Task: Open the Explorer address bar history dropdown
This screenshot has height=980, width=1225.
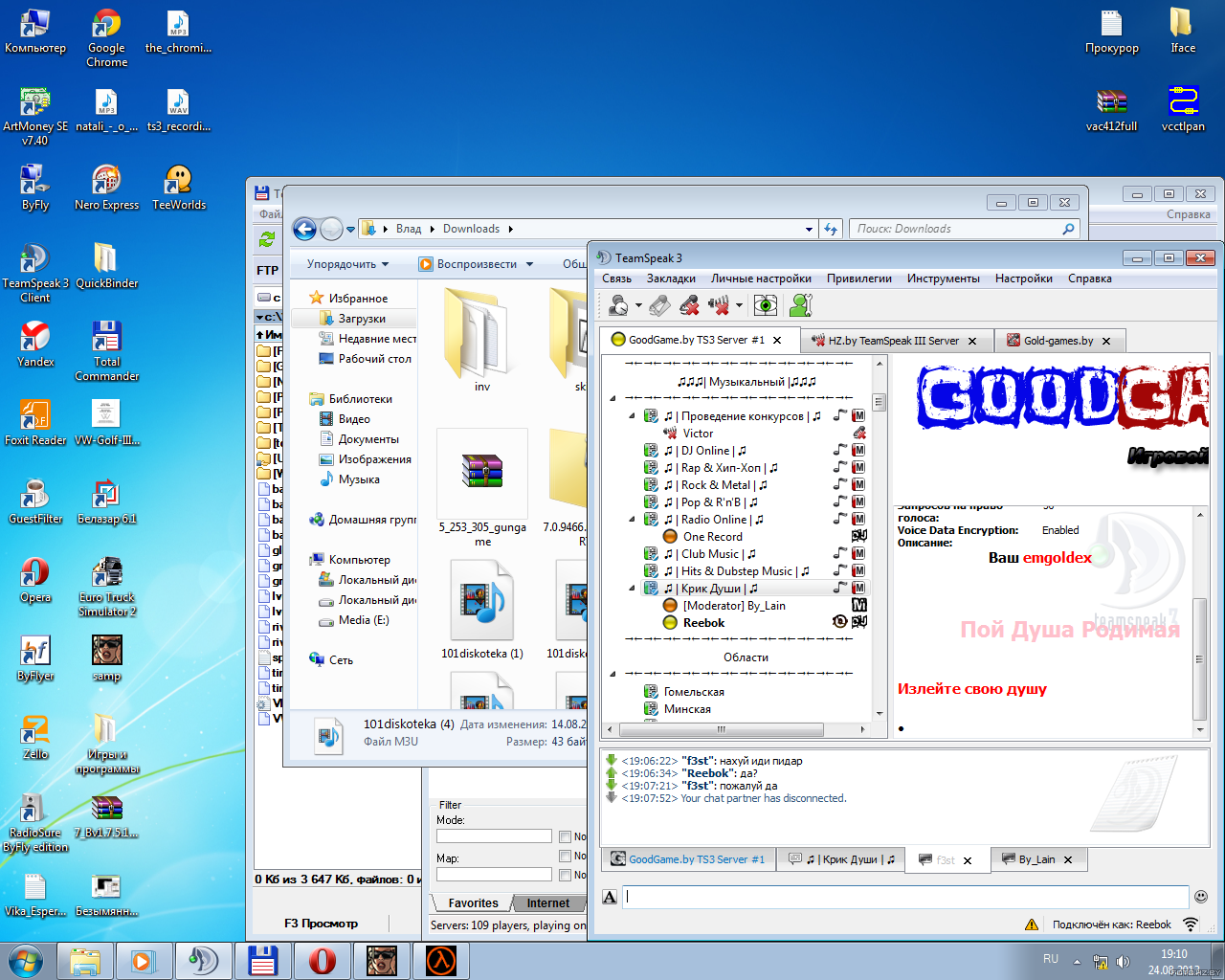Action: tap(809, 229)
